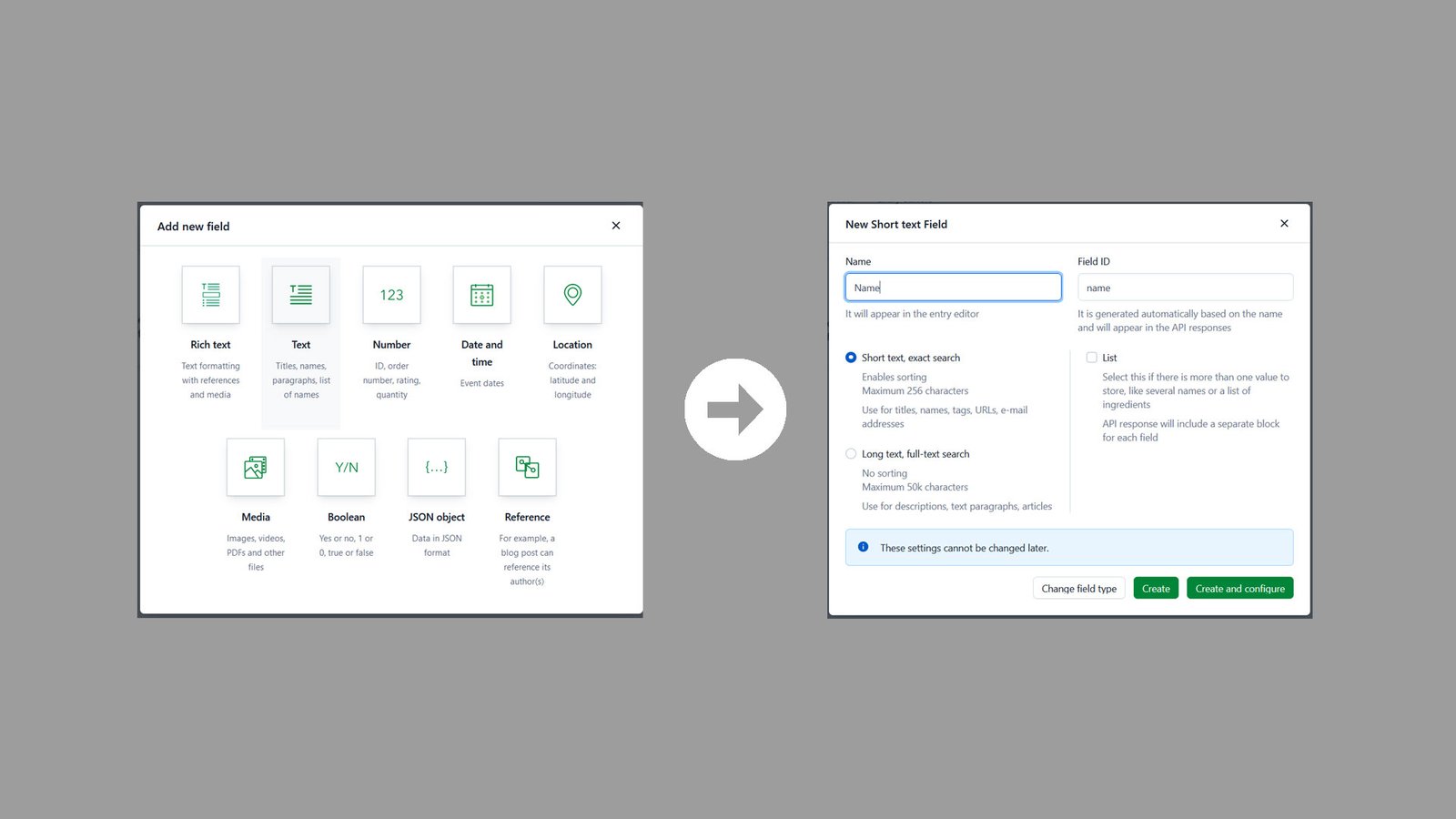This screenshot has height=819, width=1456.
Task: Dismiss the New Short text Field dialog
Action: coord(1284,223)
